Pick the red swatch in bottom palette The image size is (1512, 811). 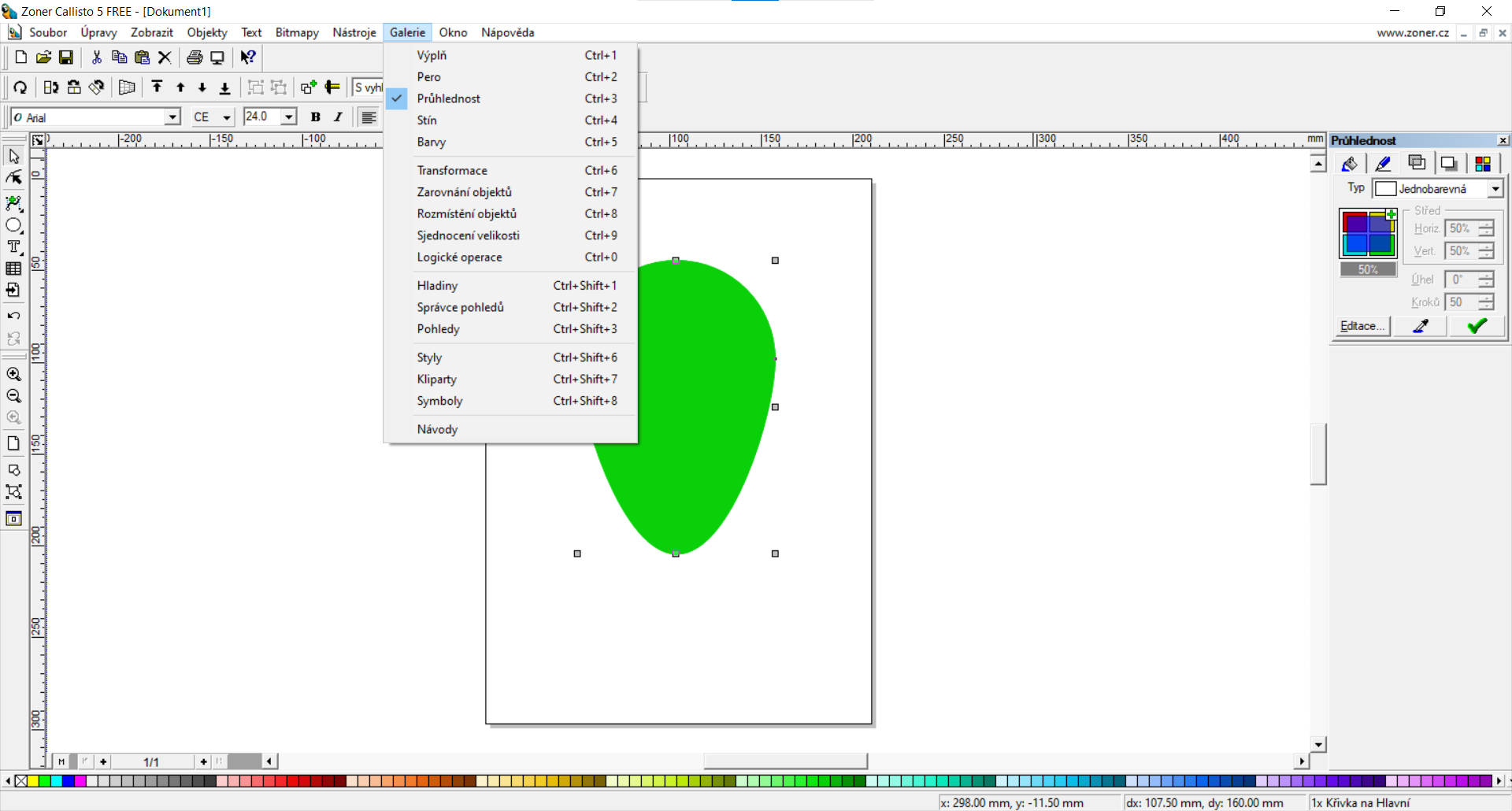[x=293, y=781]
